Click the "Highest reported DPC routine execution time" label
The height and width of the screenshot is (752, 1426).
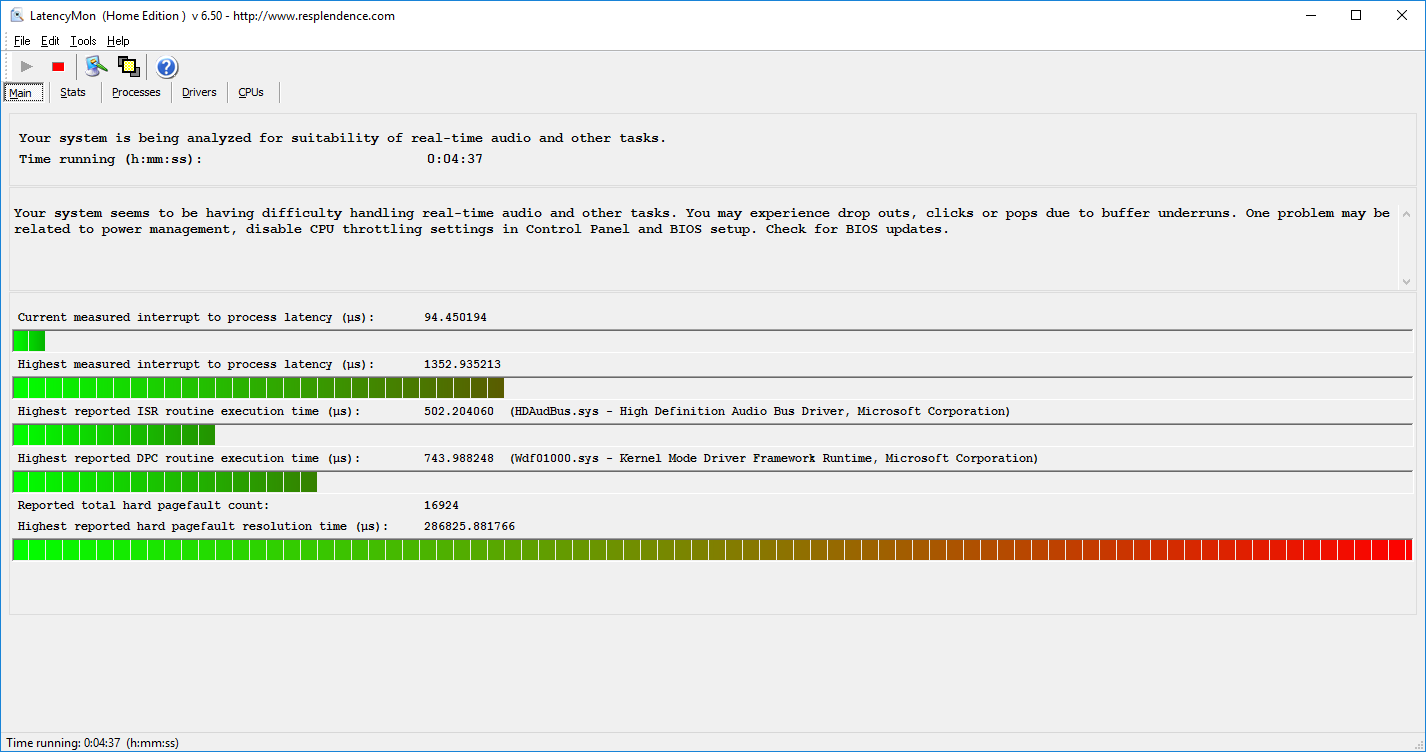[189, 458]
